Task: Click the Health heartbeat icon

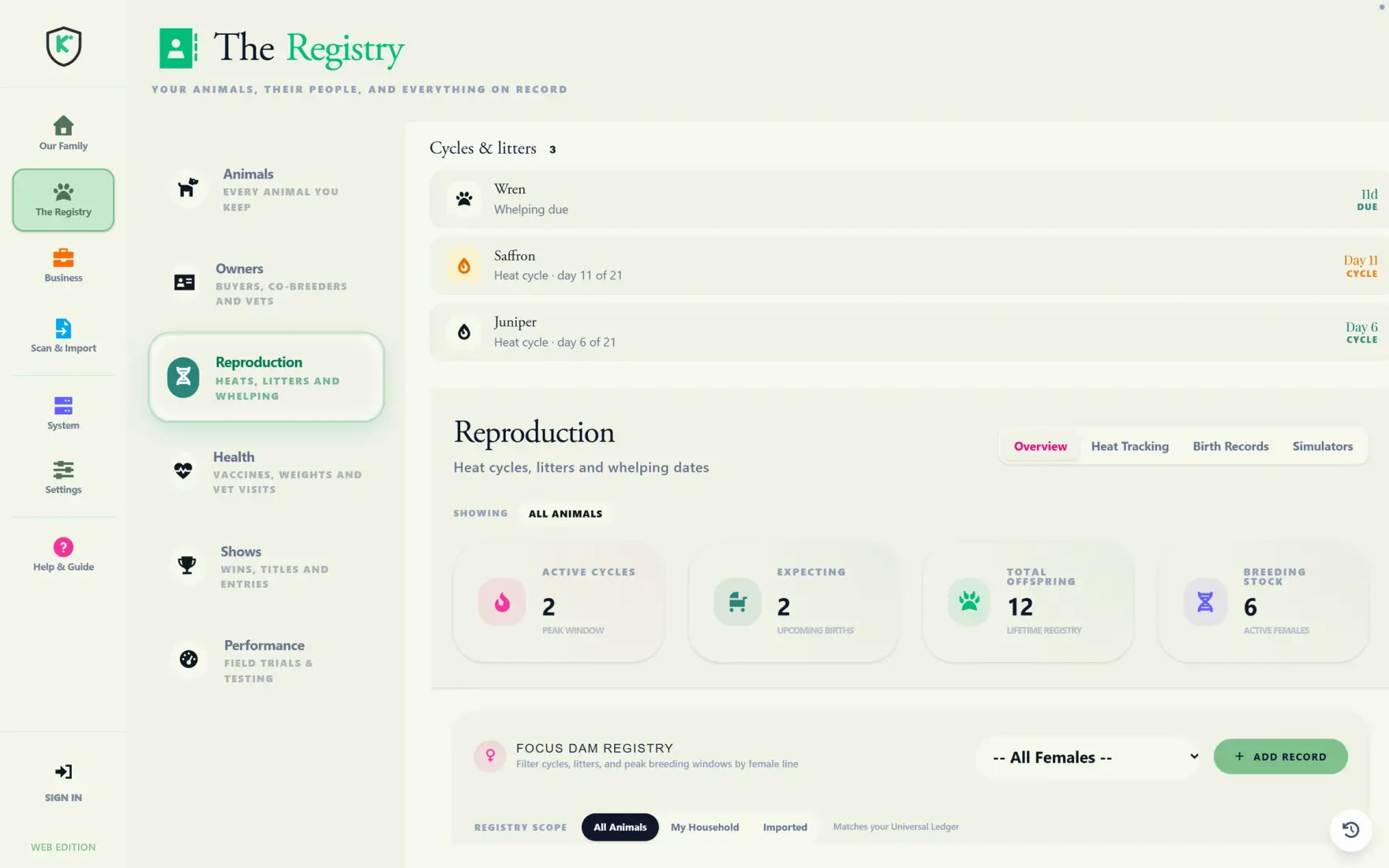Action: (x=183, y=471)
